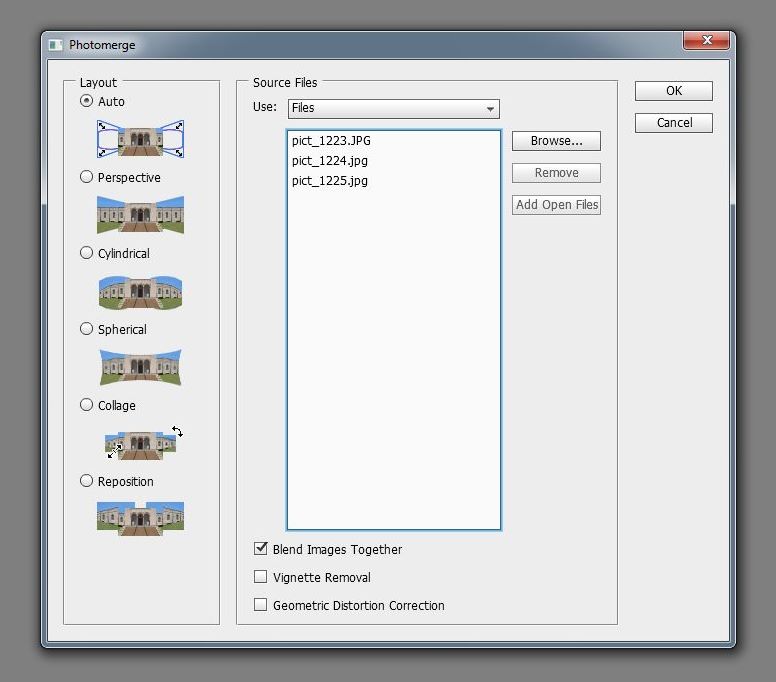
Task: Uncheck Blend Images Together
Action: coord(260,548)
